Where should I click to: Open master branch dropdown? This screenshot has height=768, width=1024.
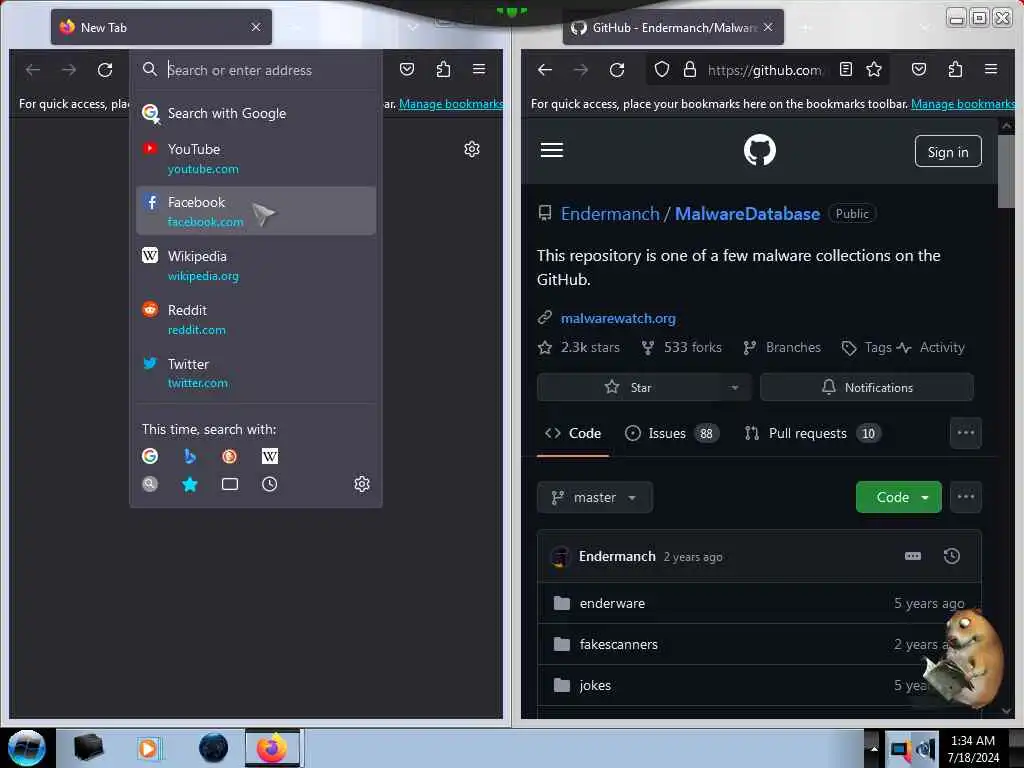coord(594,498)
